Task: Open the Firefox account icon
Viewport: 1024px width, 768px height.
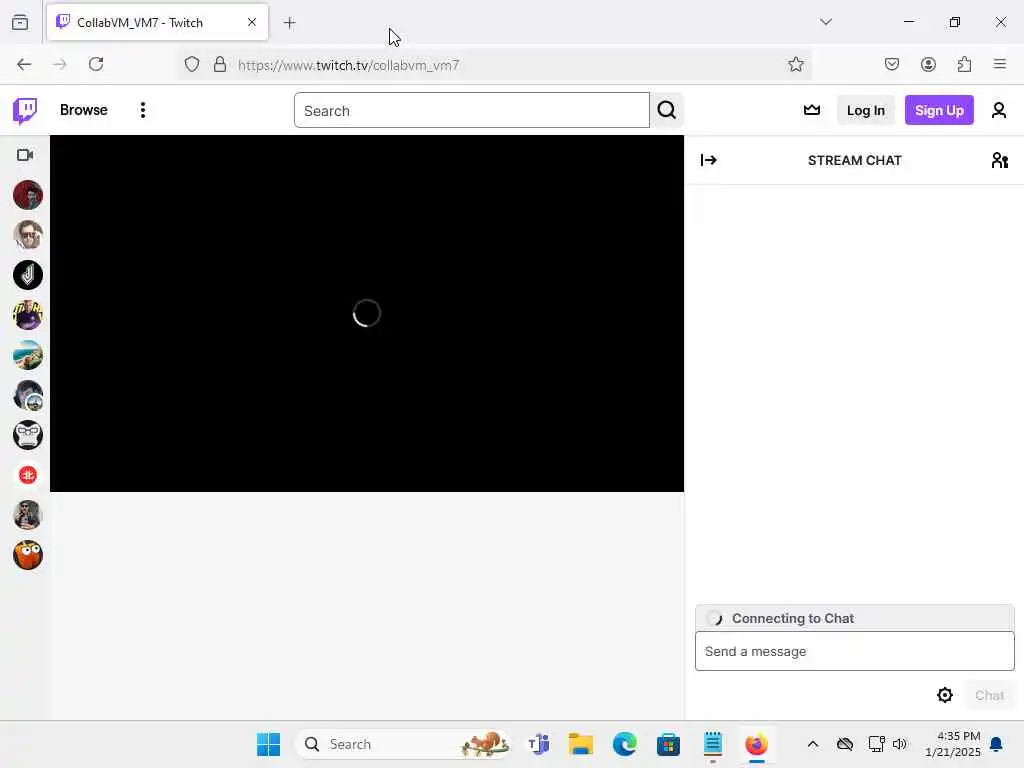Action: pyautogui.click(x=928, y=64)
